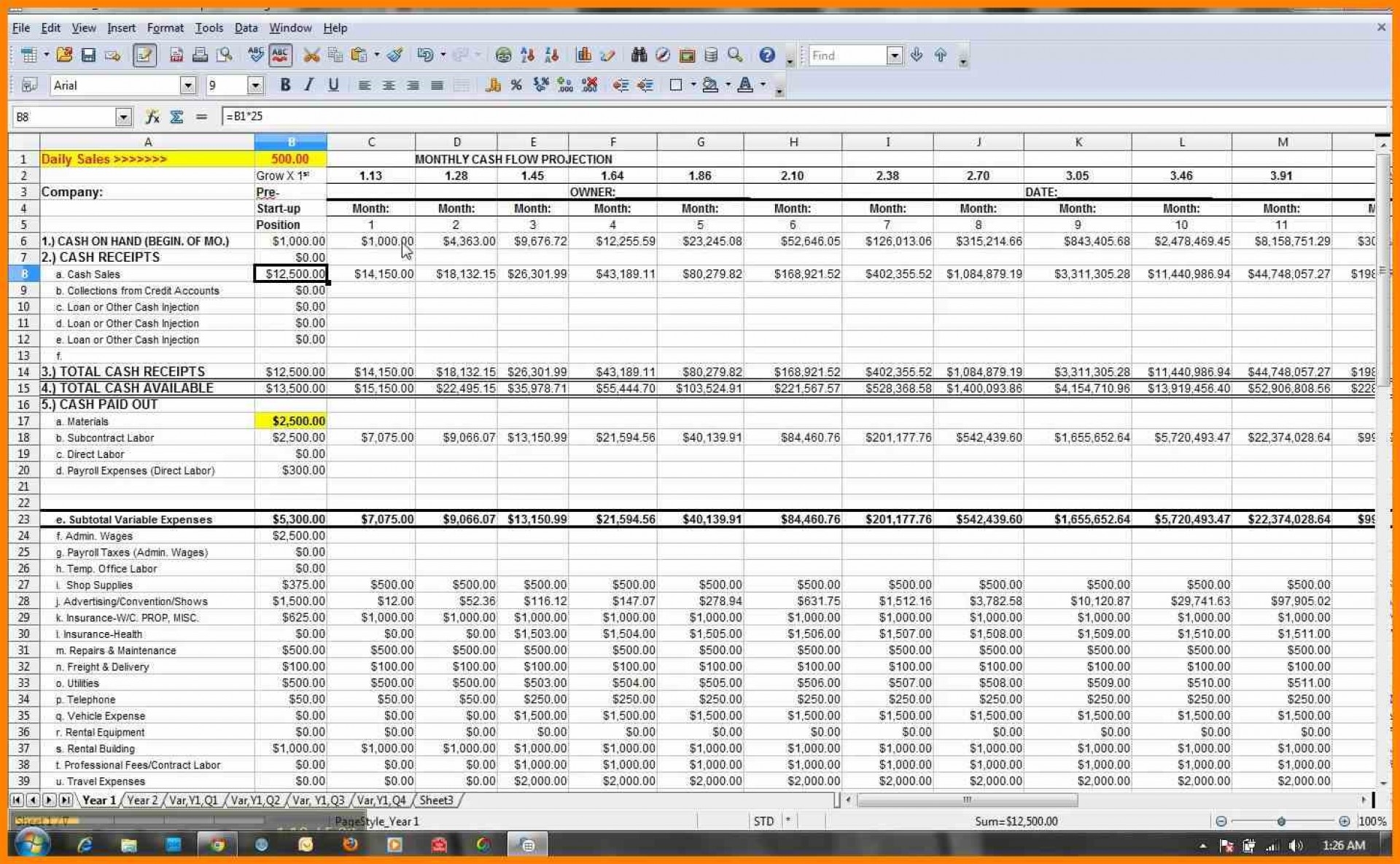Toggle underline formatting

click(x=334, y=85)
